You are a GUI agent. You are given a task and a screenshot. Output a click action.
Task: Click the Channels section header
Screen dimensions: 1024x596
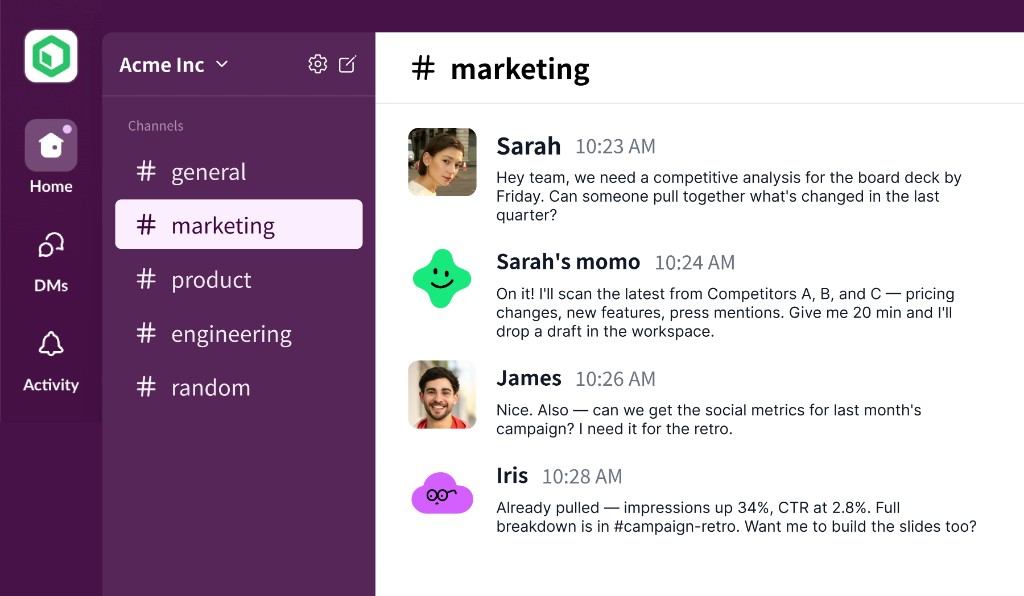[x=155, y=125]
